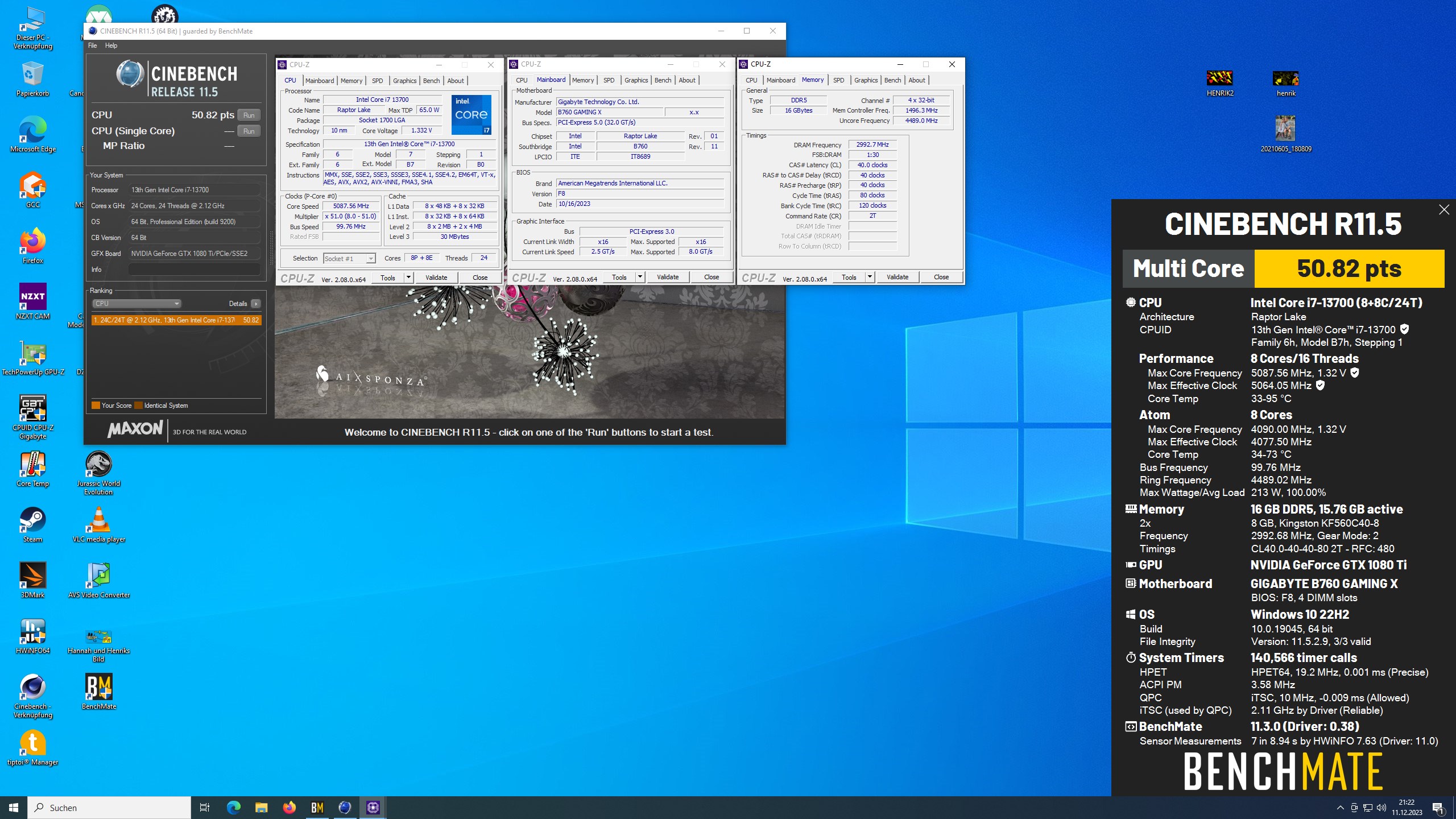The width and height of the screenshot is (1456, 819).
Task: Click Validate in second CPU-Z window
Action: (668, 277)
